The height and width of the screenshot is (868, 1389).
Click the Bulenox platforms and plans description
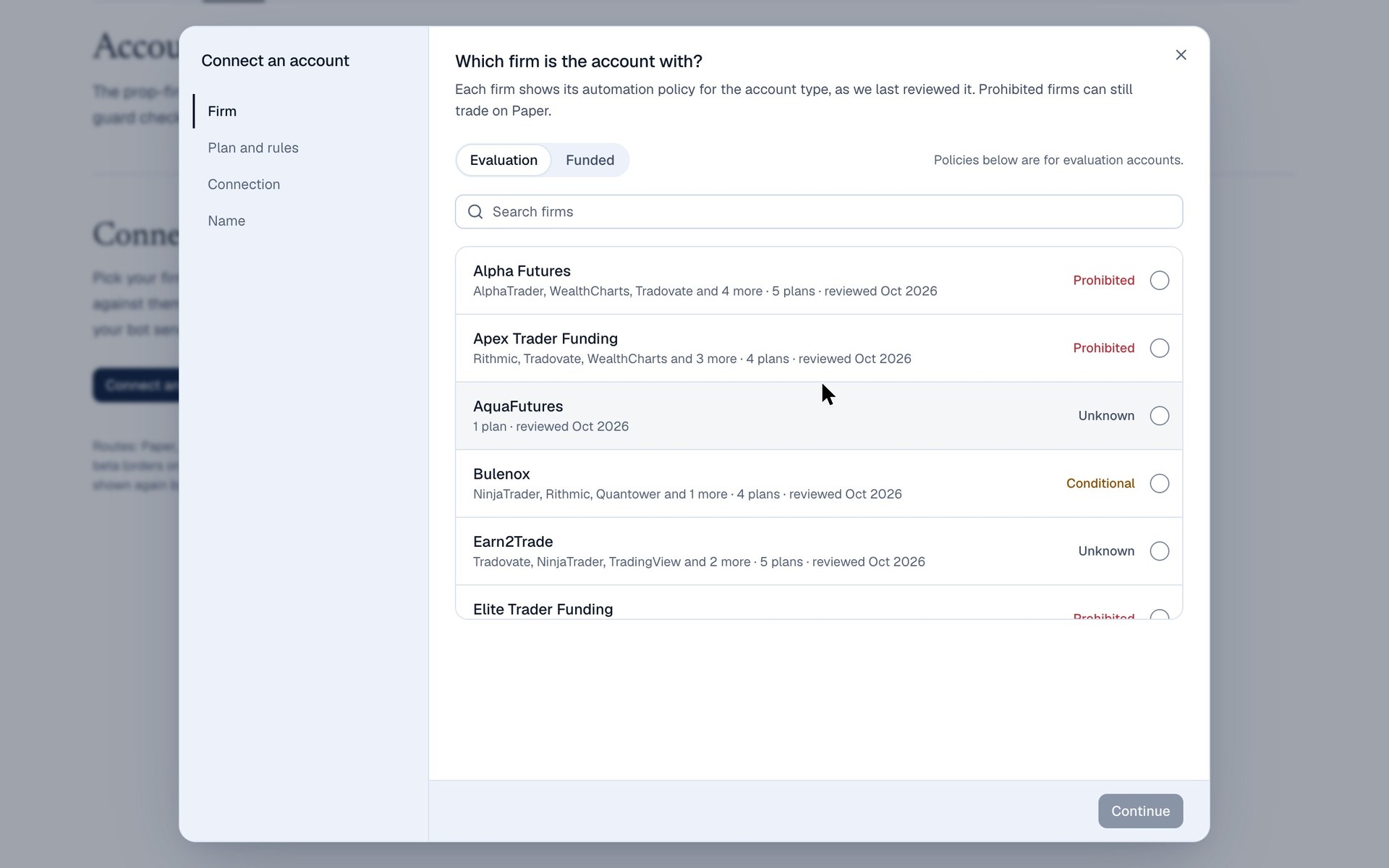point(687,494)
